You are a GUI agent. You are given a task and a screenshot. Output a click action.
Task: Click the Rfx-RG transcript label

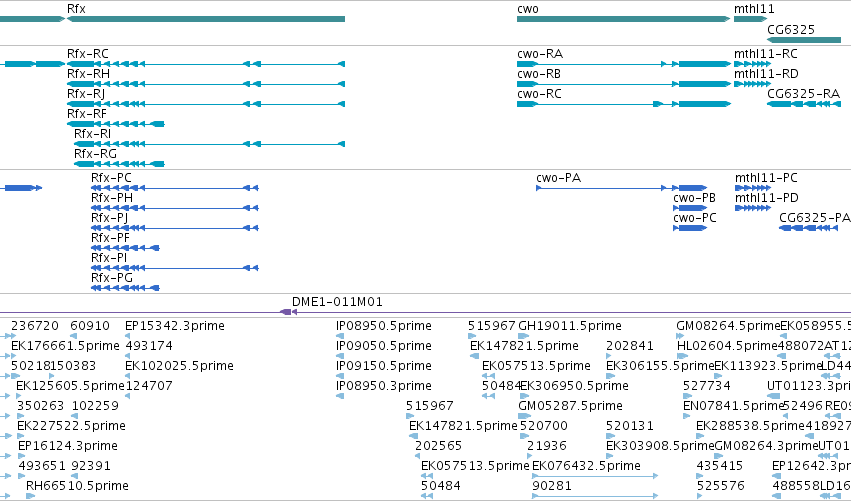[95, 154]
